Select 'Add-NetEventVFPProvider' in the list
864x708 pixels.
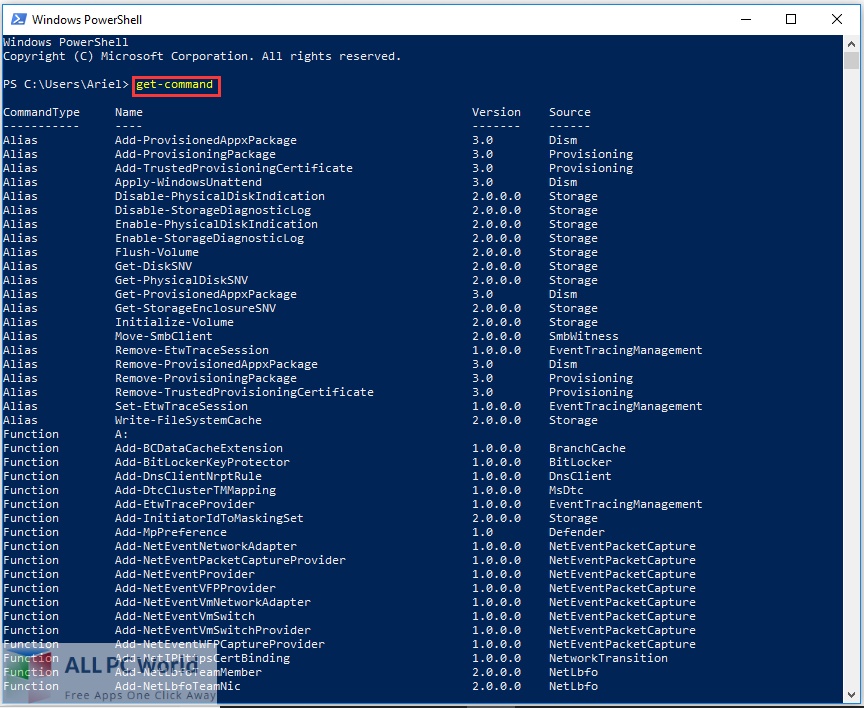tap(195, 588)
